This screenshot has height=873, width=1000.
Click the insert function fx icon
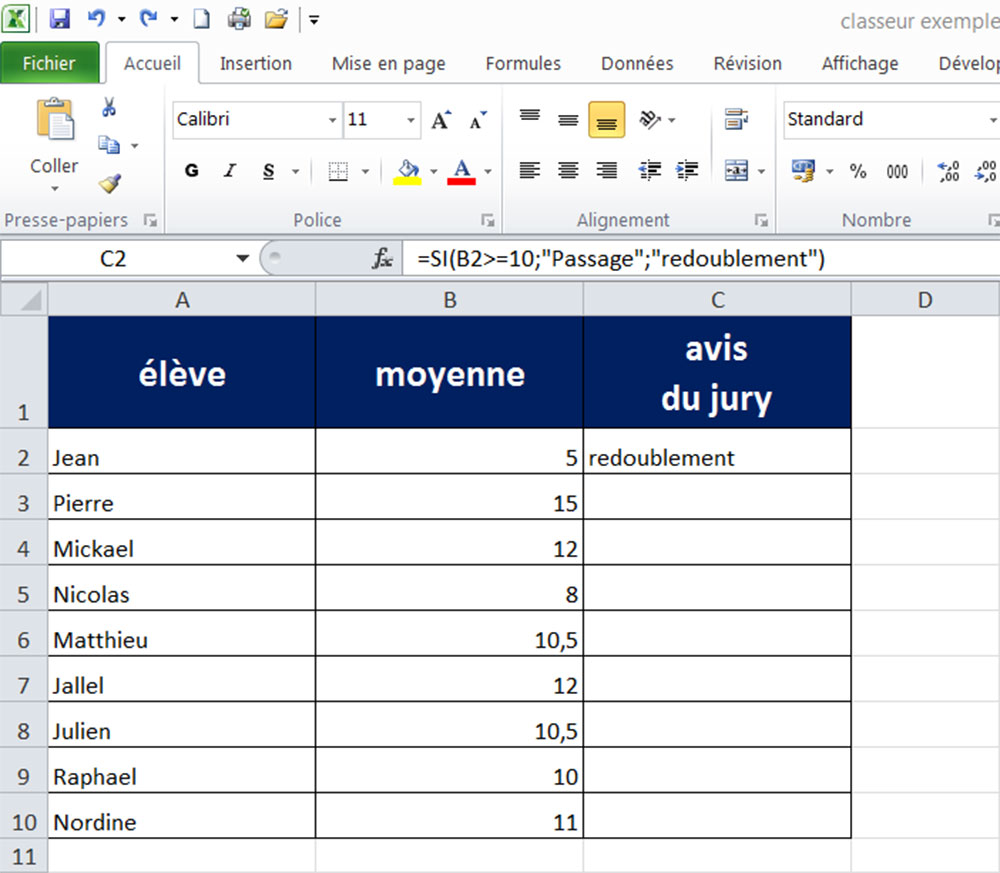(382, 258)
